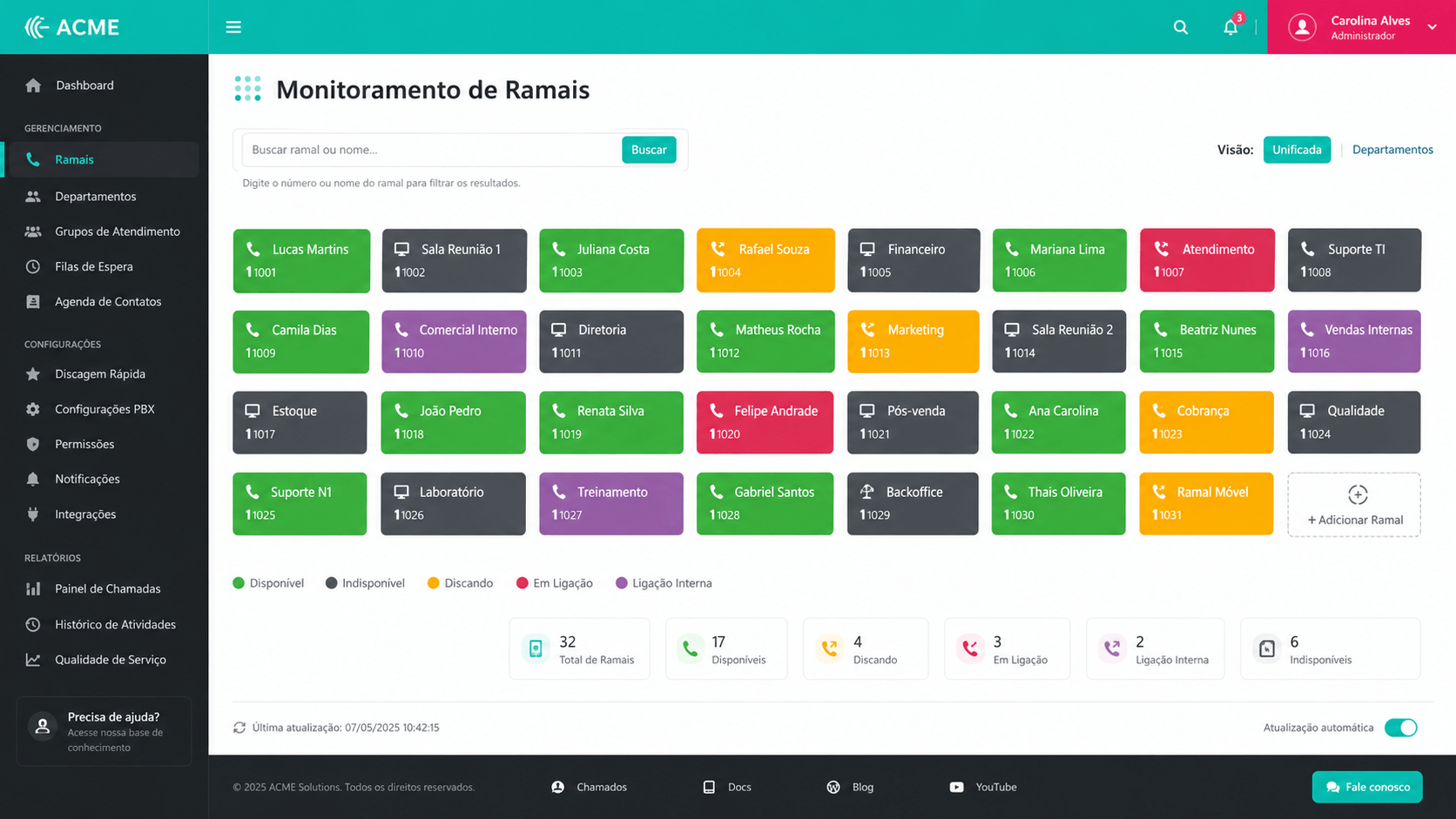Click the purple Ligação Interna legend dot
The height and width of the screenshot is (819, 1456).
(x=622, y=583)
